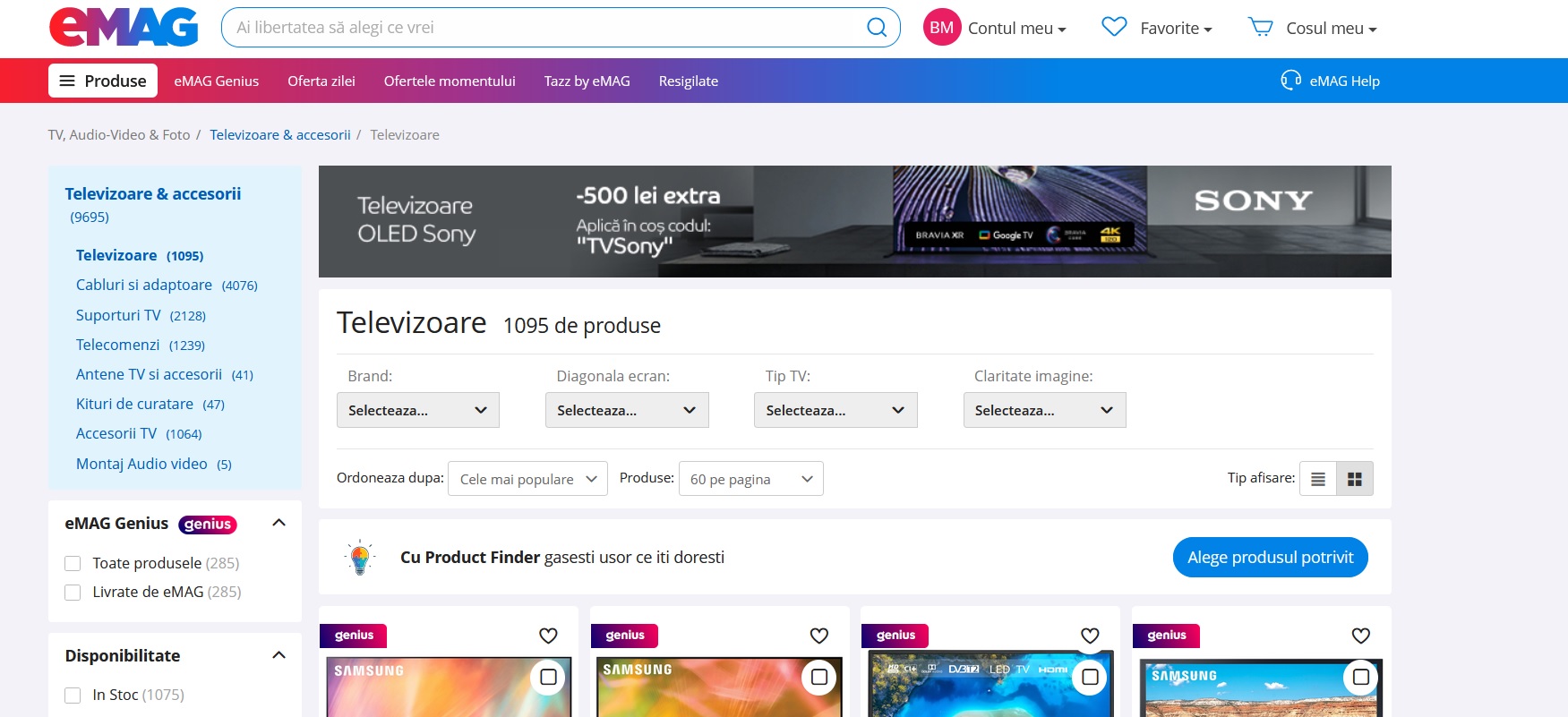Tick compare checkbox on first Samsung TV

pyautogui.click(x=548, y=678)
